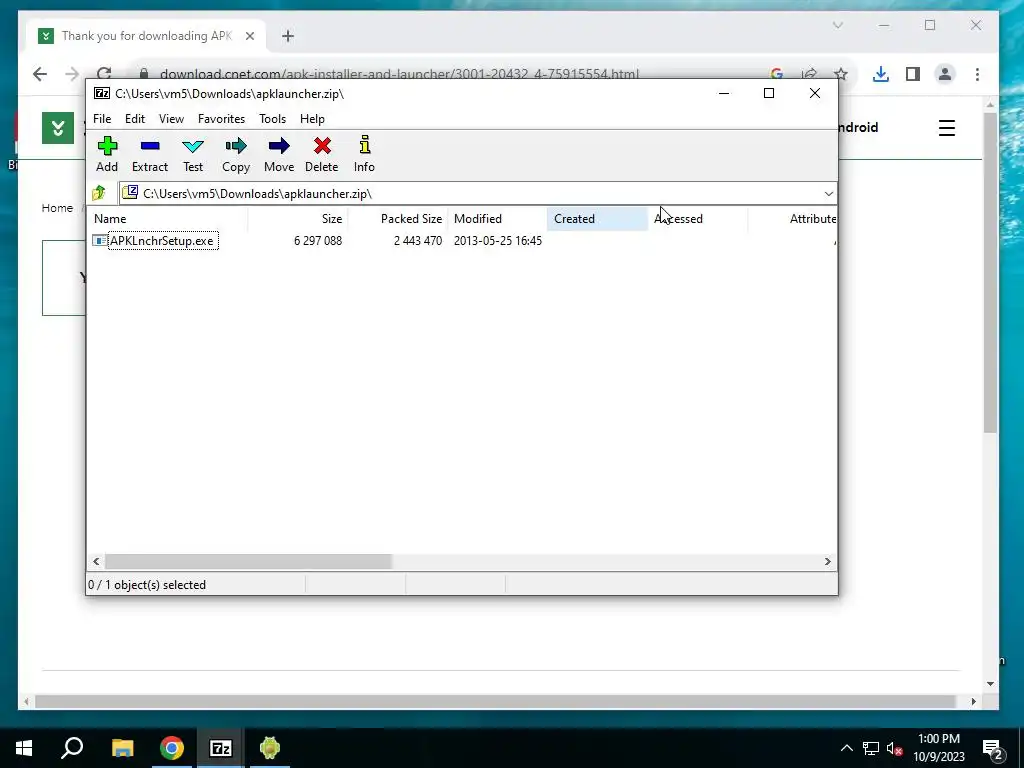Click the 7z taskbar button
Screen dimensions: 1024x768
(x=221, y=748)
